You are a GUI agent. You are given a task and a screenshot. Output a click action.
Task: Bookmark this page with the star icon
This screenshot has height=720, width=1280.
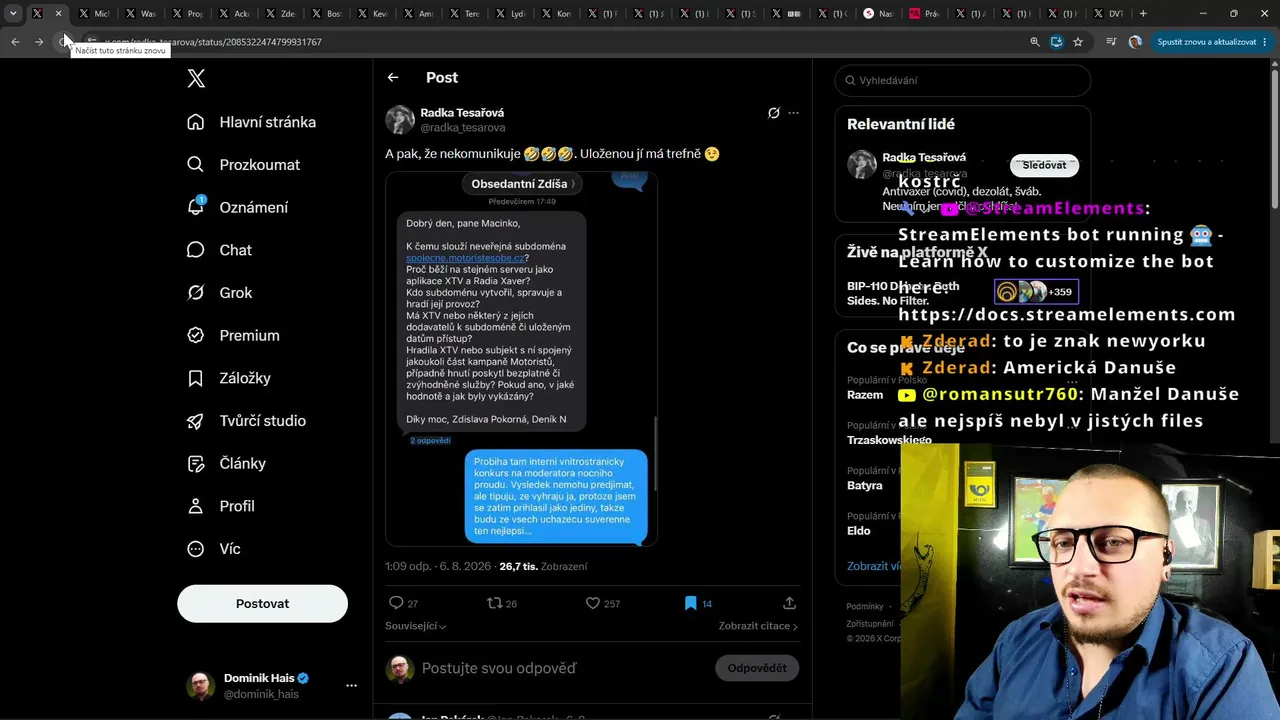point(1078,42)
